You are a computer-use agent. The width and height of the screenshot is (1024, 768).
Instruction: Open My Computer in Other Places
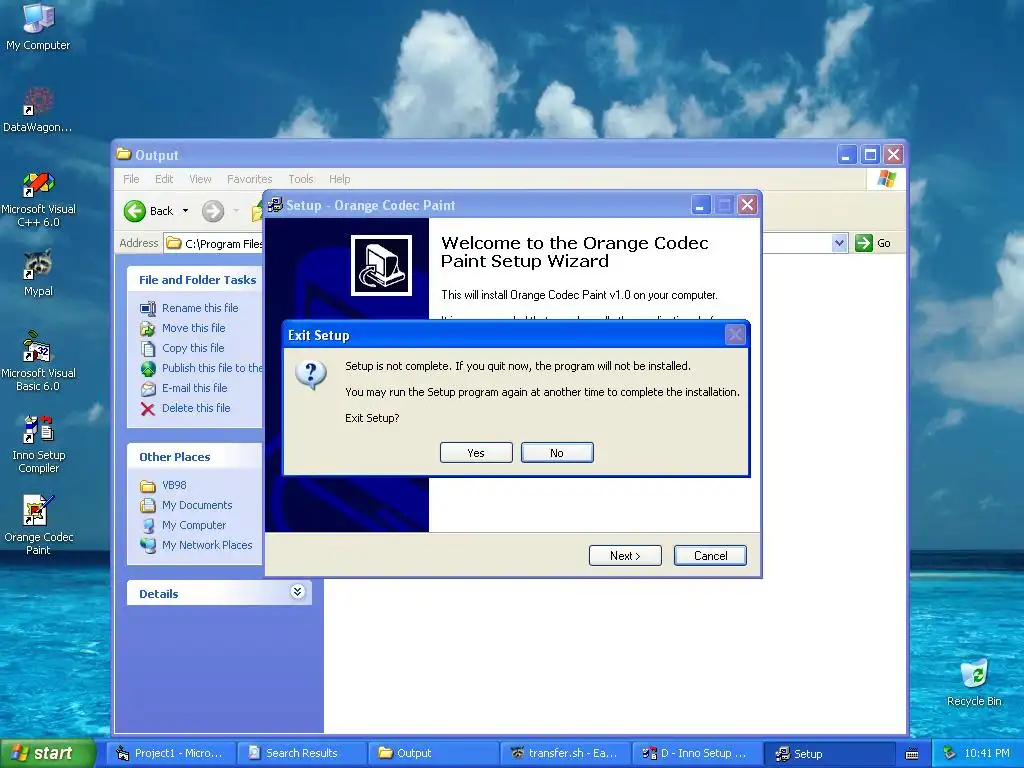(x=193, y=525)
